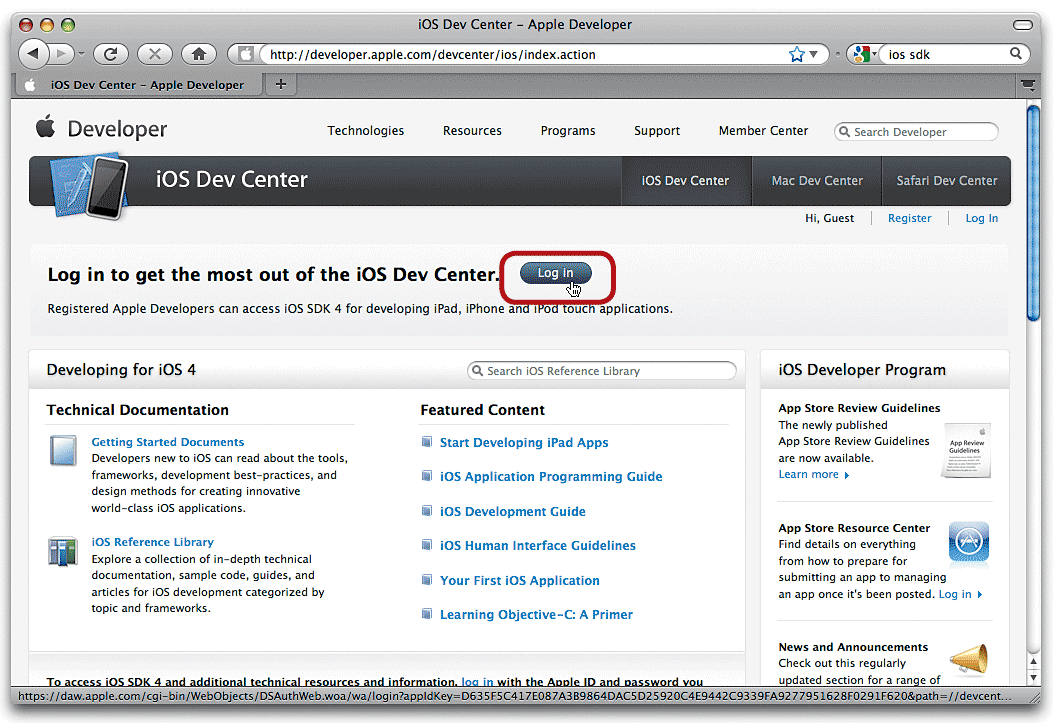Open the iOS Reference Library link
The width and height of the screenshot is (1054, 723).
[153, 542]
